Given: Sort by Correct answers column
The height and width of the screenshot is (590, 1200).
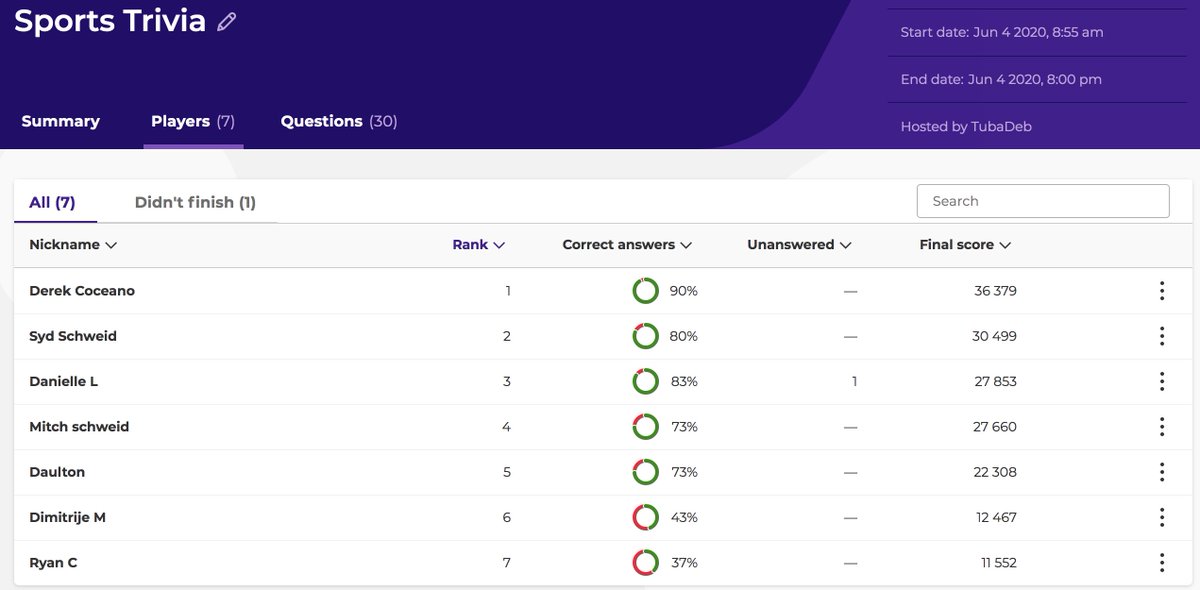Looking at the screenshot, I should click(x=627, y=245).
